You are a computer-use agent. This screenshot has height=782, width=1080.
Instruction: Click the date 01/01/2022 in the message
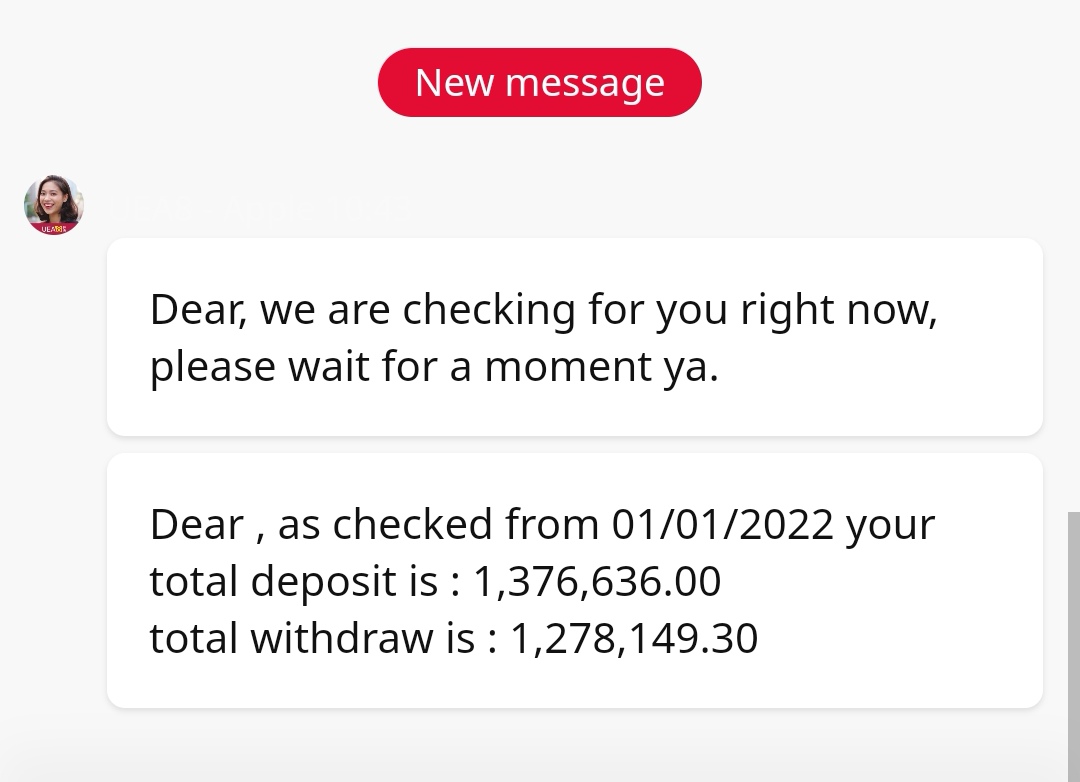coord(722,525)
